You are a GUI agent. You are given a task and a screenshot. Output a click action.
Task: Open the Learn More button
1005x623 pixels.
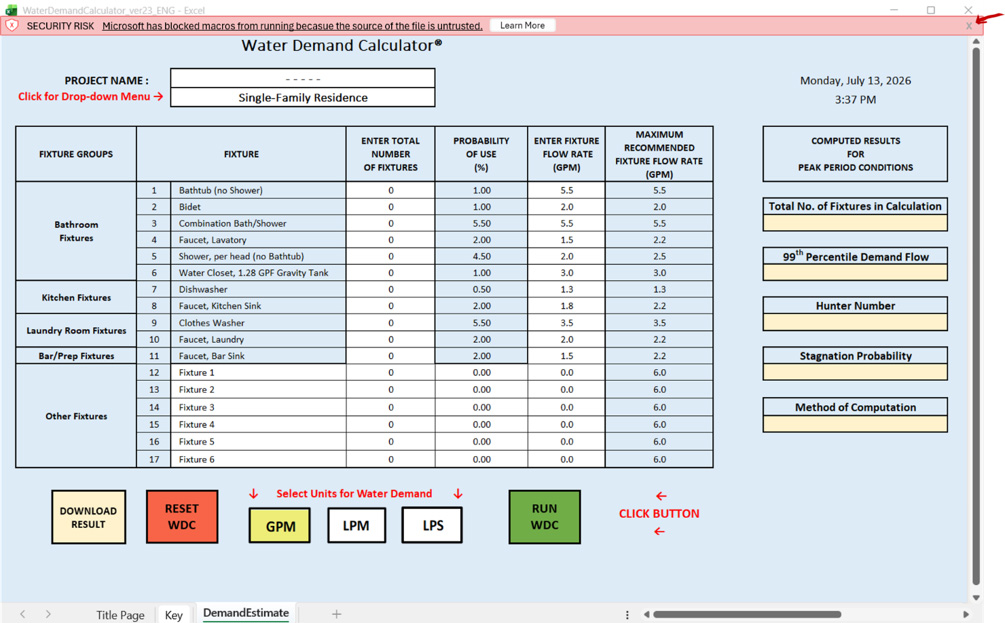pos(522,26)
